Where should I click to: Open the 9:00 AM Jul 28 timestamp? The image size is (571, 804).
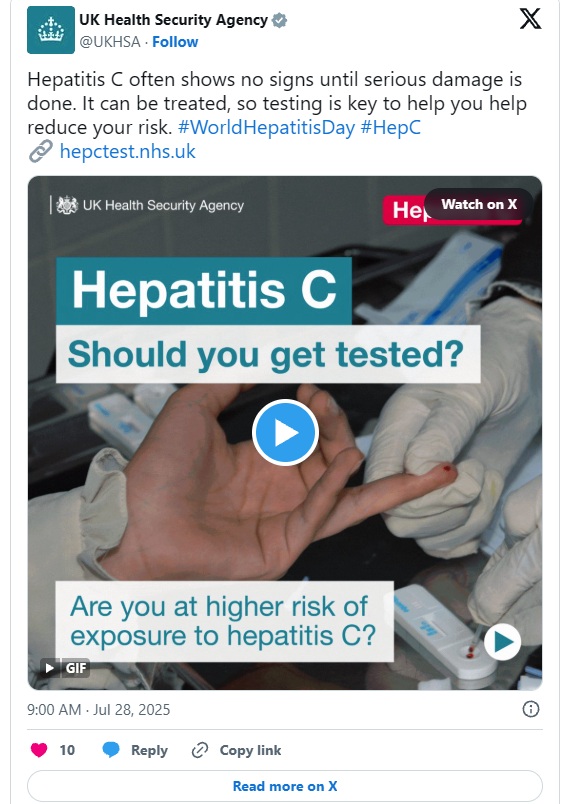(x=98, y=710)
